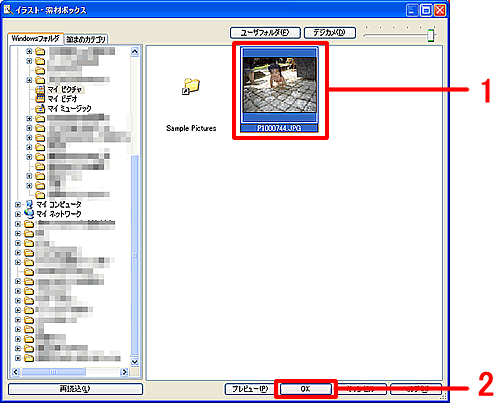Click the app icon in the title bar

(8, 10)
